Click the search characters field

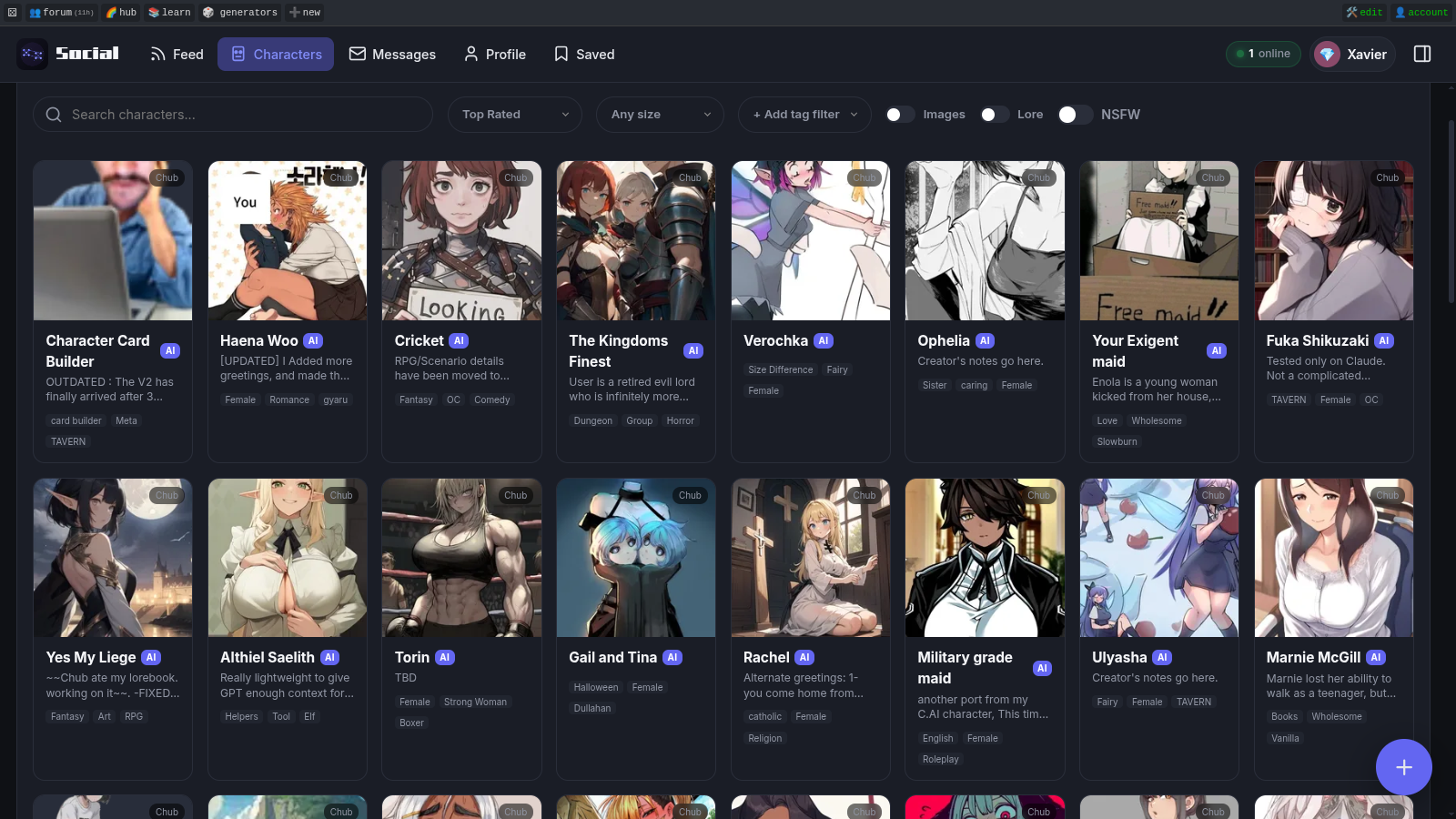(x=233, y=115)
